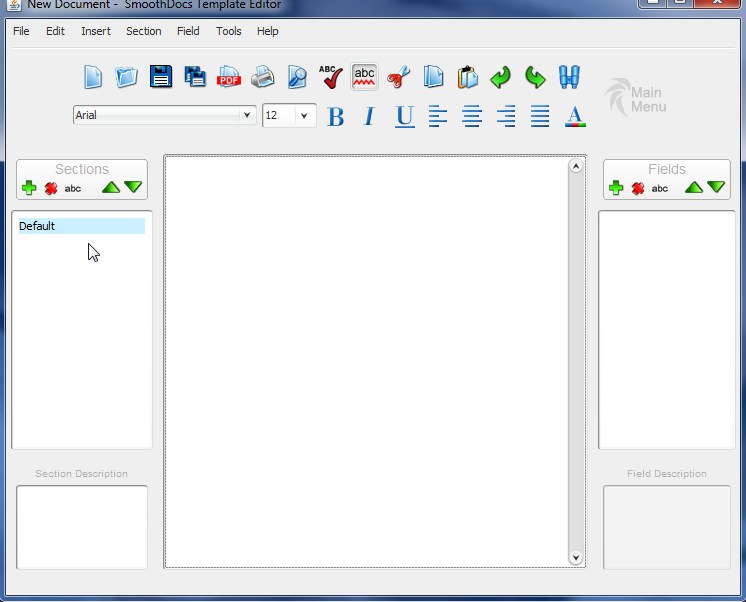Open print preview magnifier icon
Image resolution: width=746 pixels, height=602 pixels.
[x=297, y=77]
